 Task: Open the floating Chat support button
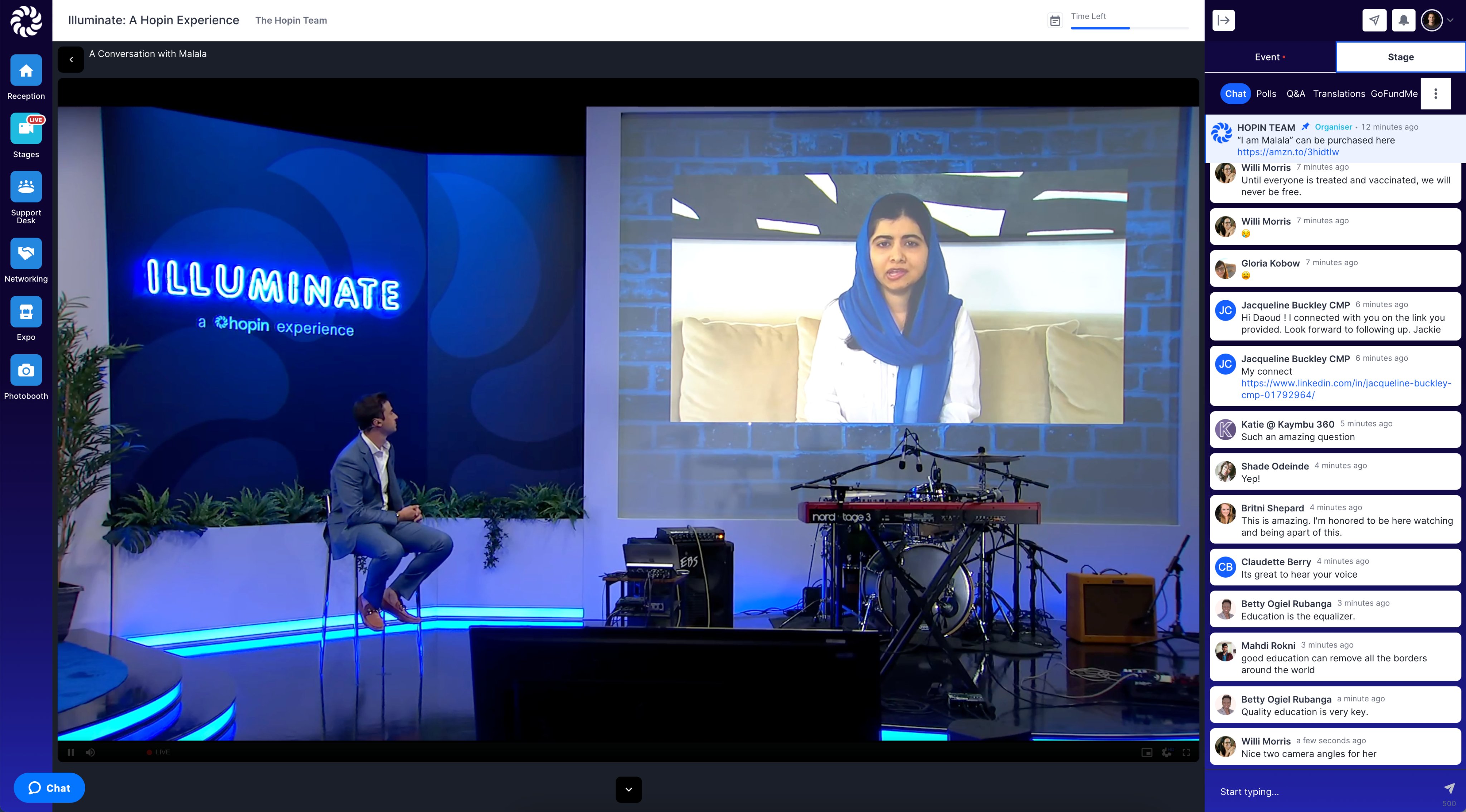pos(49,788)
